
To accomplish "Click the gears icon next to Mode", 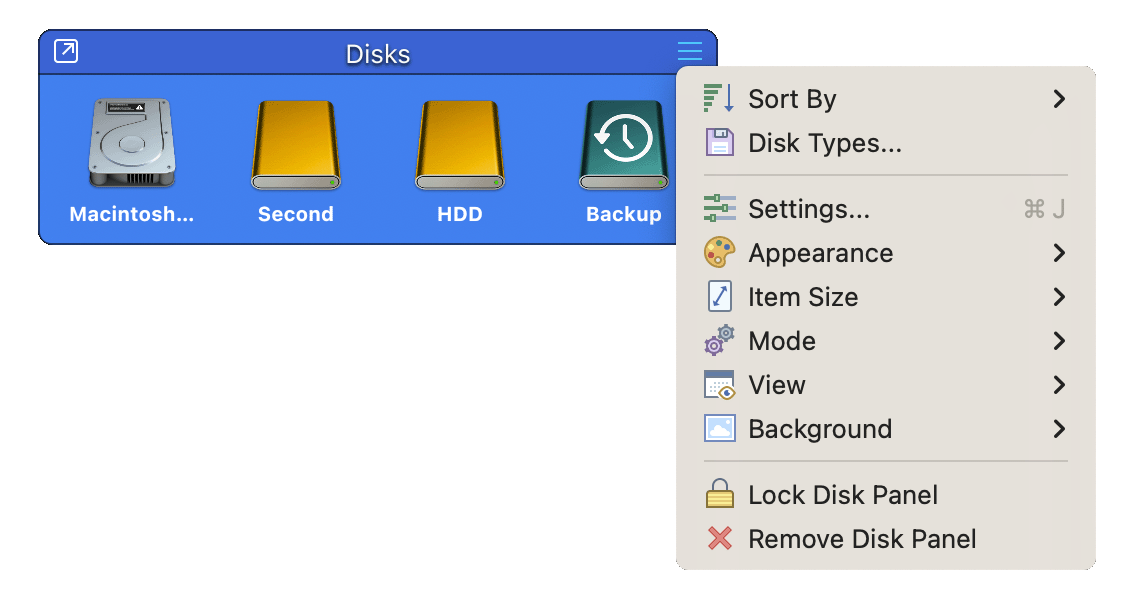I will (x=720, y=340).
